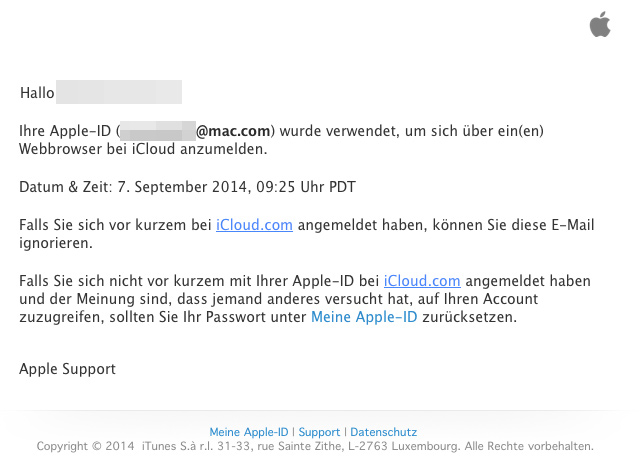This screenshot has height=461, width=640.
Task: Follow the Meine Apple-ID link before "zurücksetzen"
Action: [364, 317]
